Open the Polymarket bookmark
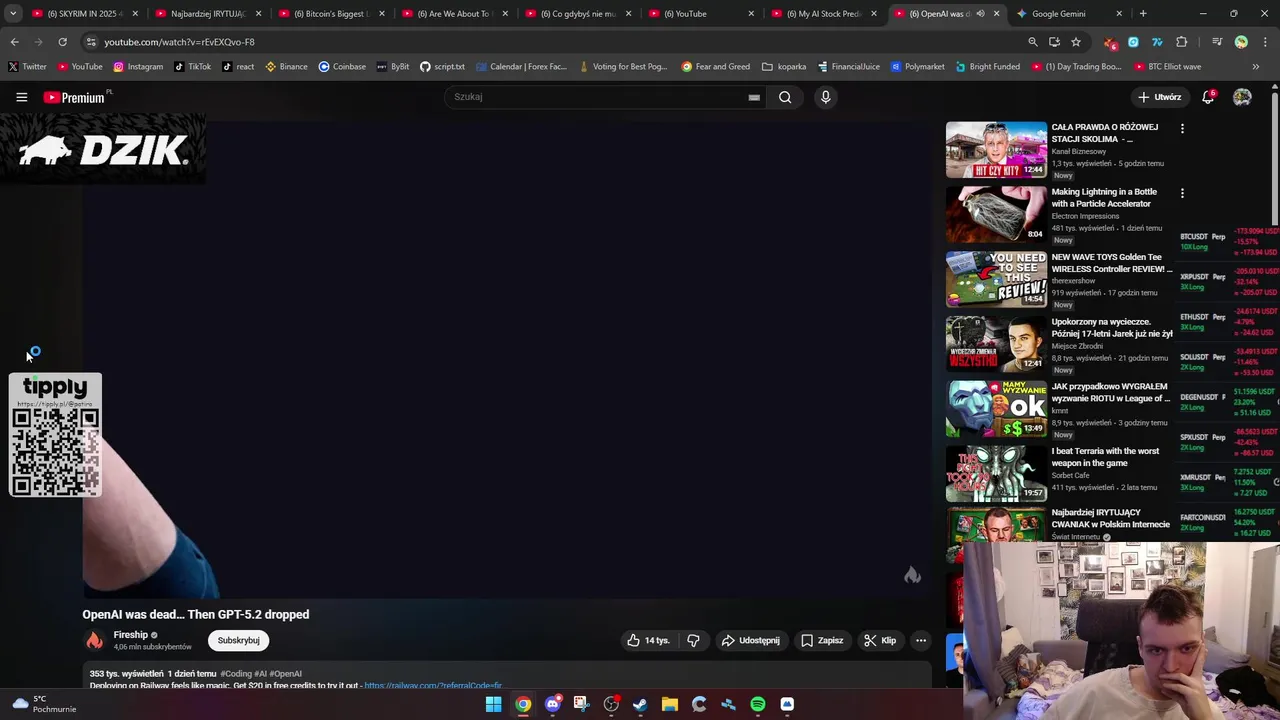The width and height of the screenshot is (1280, 720). 917,66
